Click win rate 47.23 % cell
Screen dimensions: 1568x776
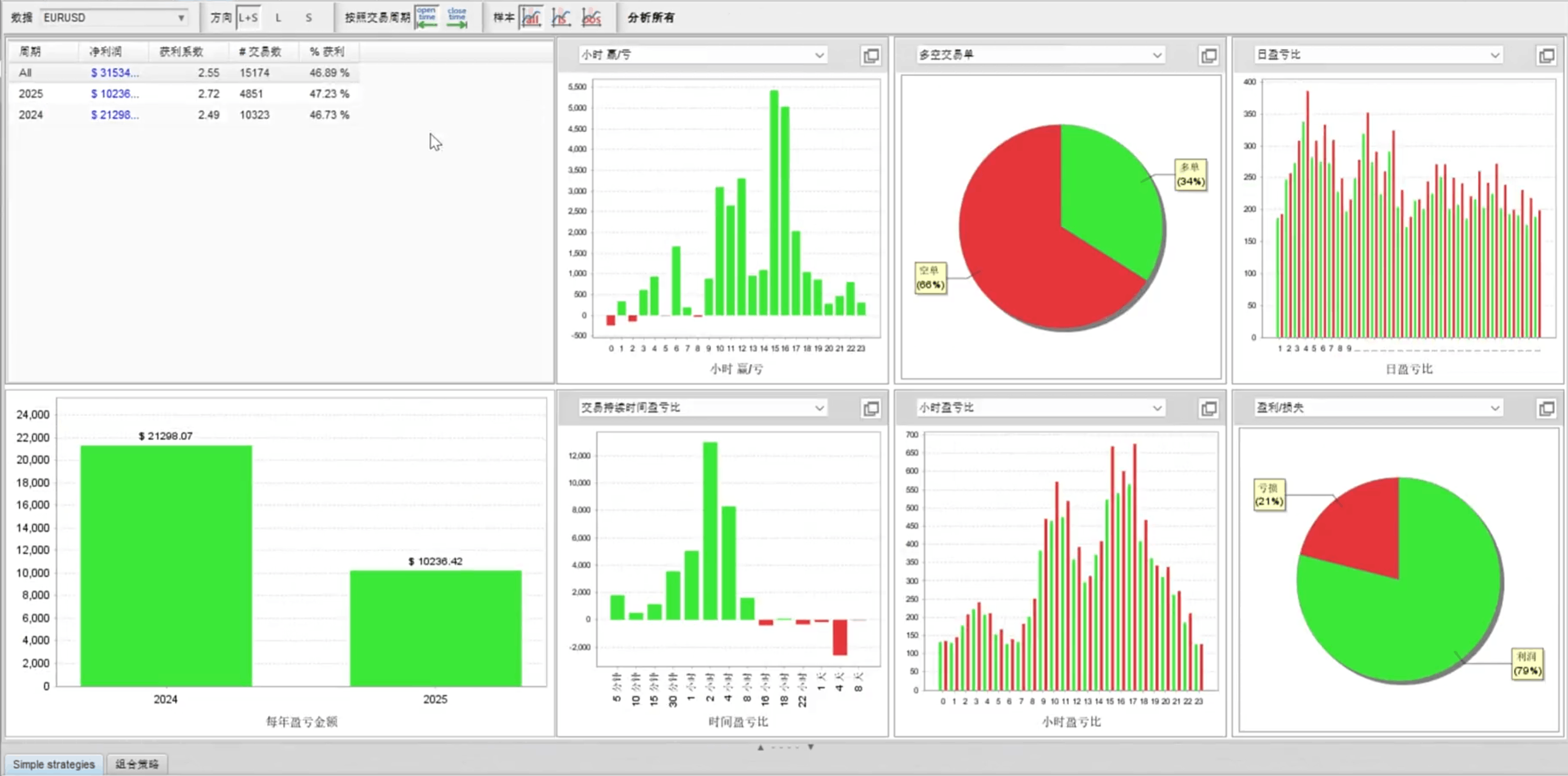[329, 94]
